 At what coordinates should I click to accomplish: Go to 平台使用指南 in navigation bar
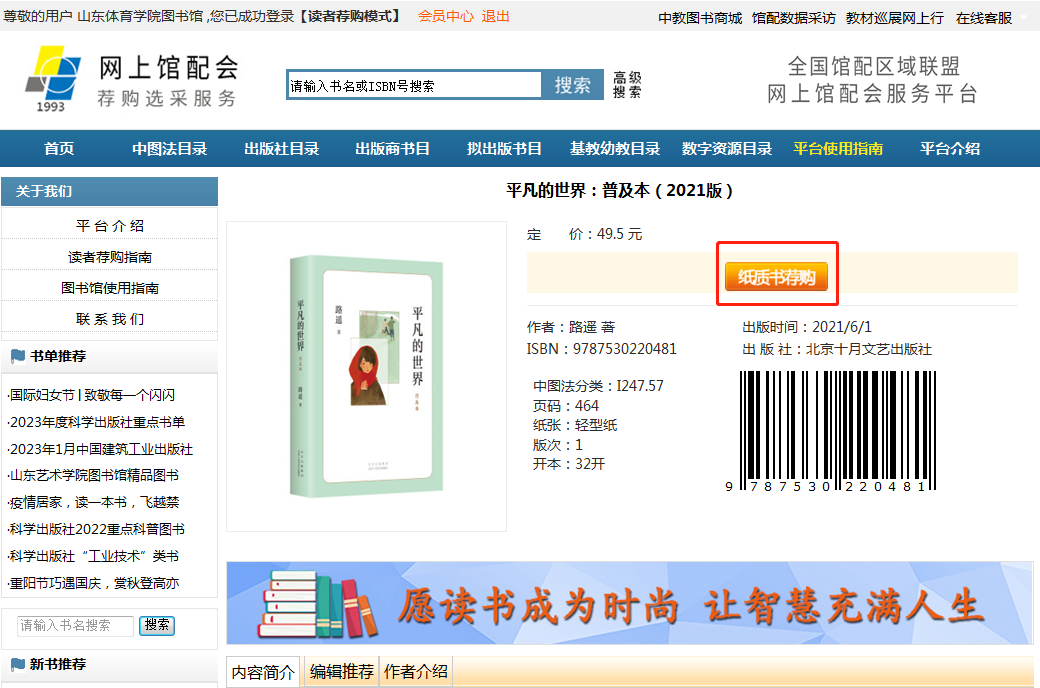point(838,149)
